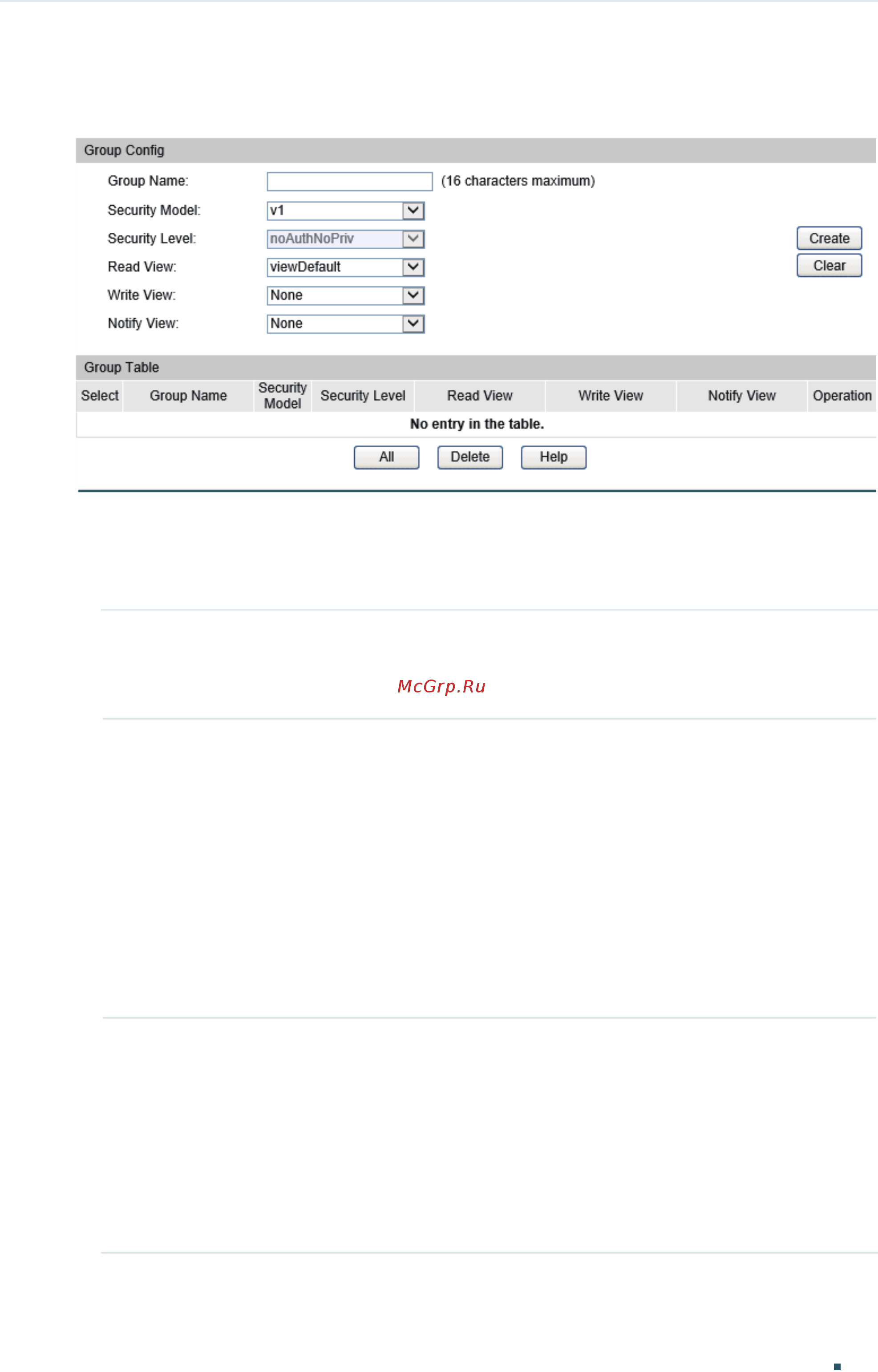Click the Group Config section title
Viewport: 878px width, 1372px height.
coord(124,150)
